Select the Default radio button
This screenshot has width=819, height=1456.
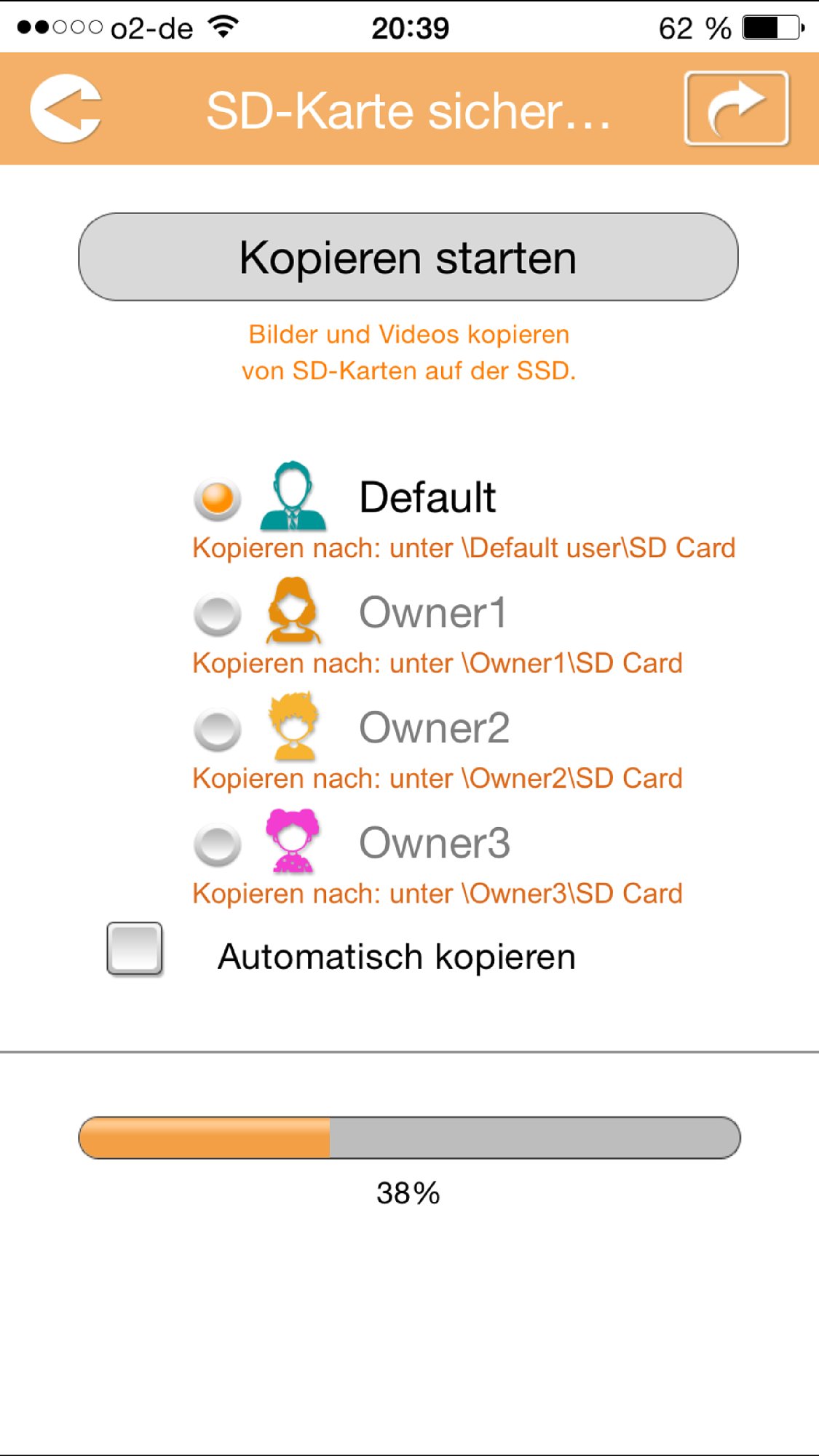coord(217,500)
